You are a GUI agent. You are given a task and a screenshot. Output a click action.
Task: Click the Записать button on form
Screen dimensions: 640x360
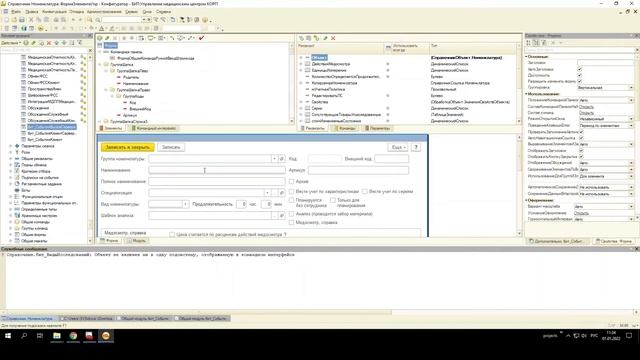pos(171,147)
